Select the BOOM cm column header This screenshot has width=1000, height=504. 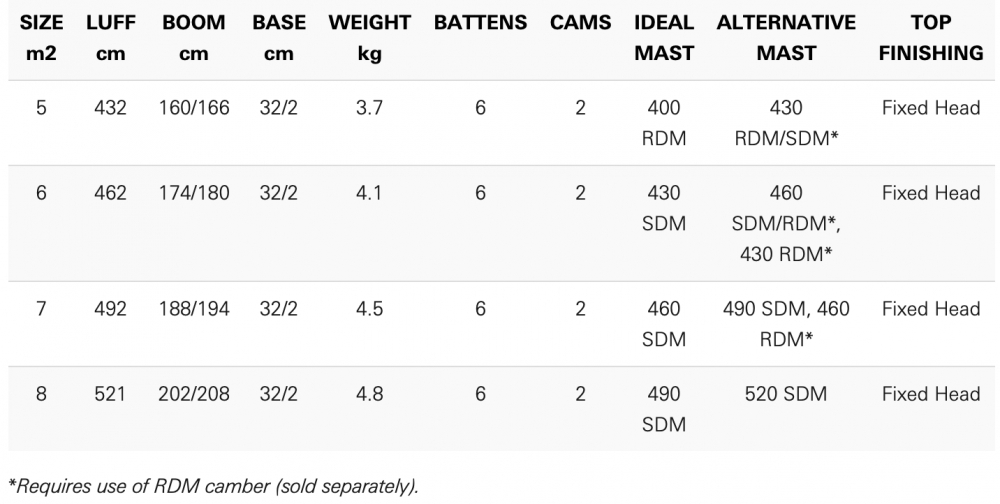tap(194, 38)
